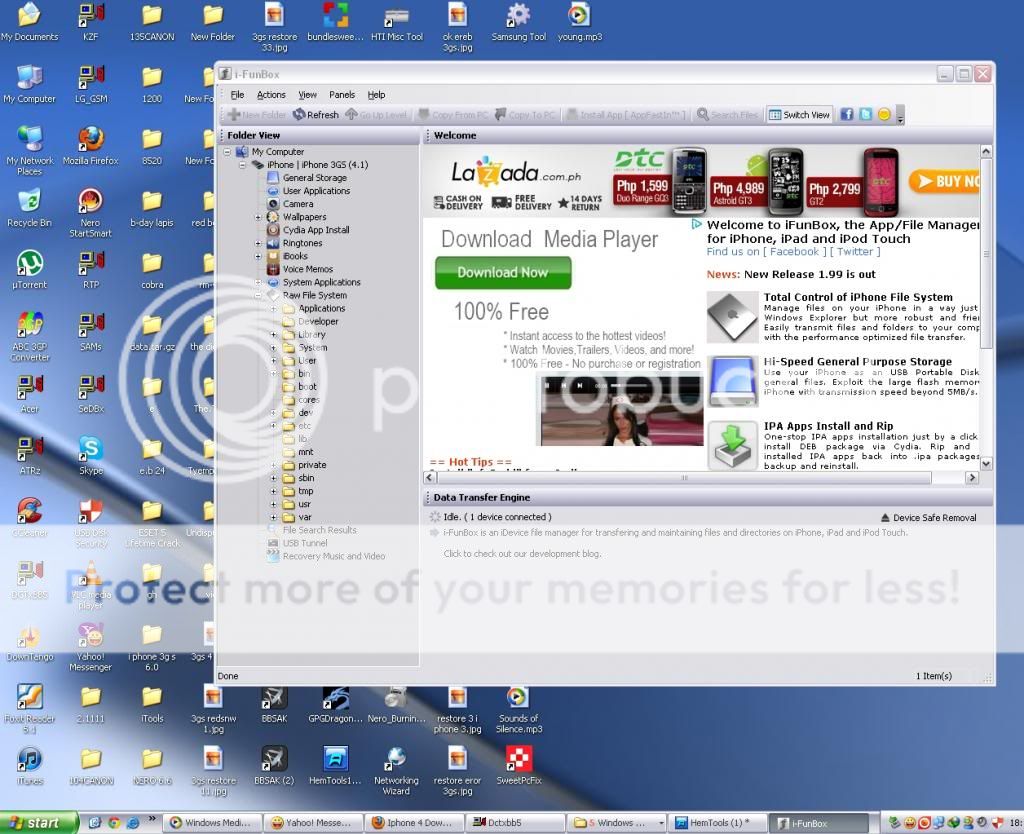Viewport: 1024px width, 834px height.
Task: Toggle Switch View in toolbar
Action: click(x=799, y=115)
